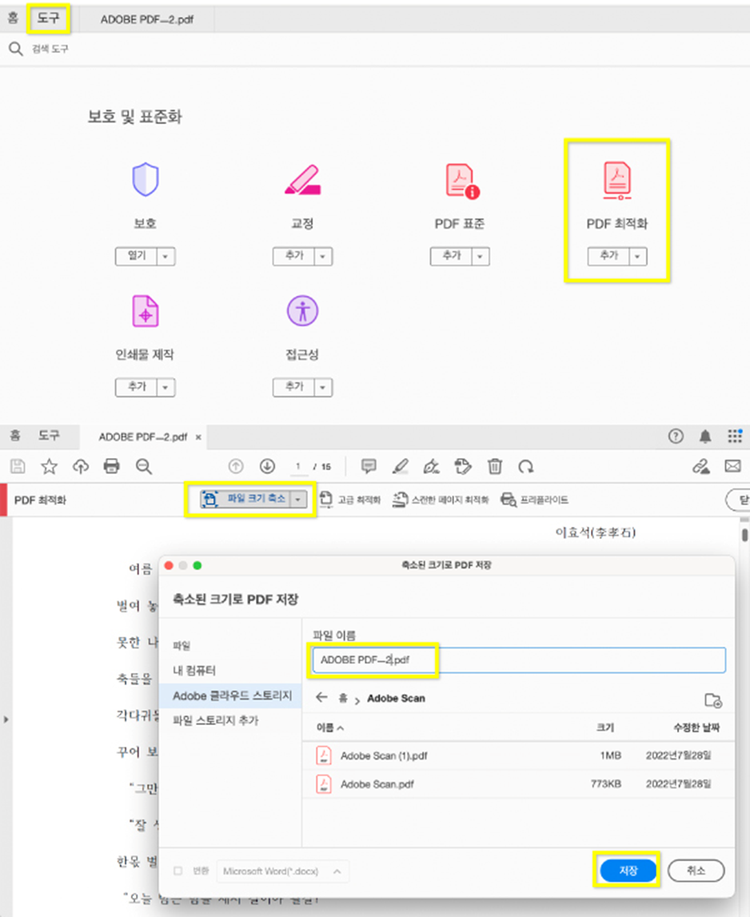This screenshot has height=917, width=750.
Task: Click the 파일 크기 축소 button
Action: point(246,499)
